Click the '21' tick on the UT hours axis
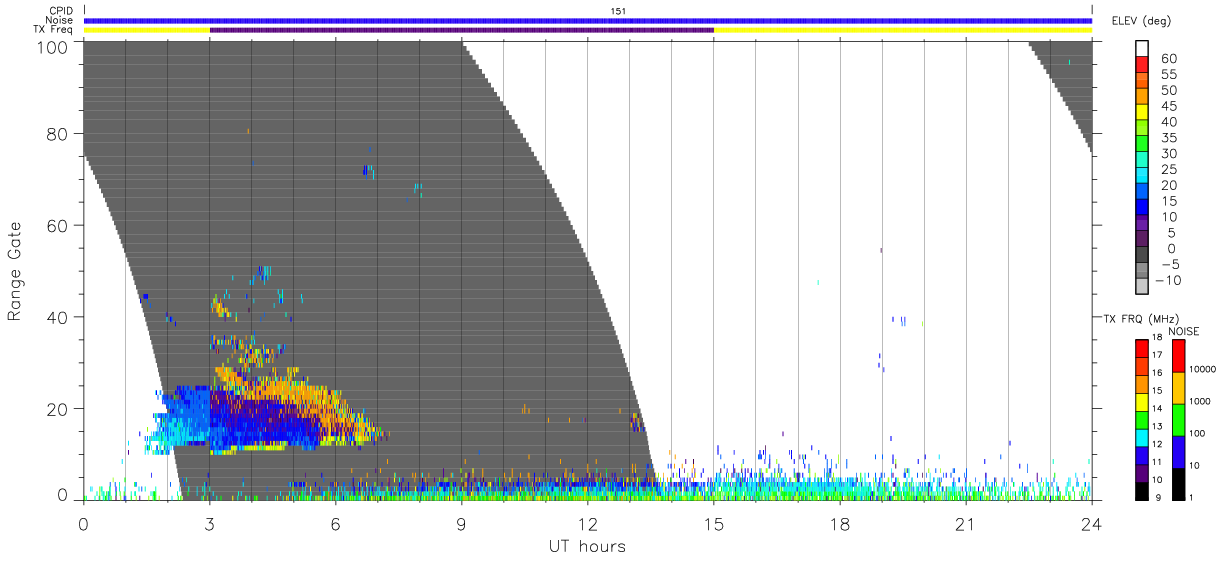This screenshot has height=567, width=1228. point(965,525)
